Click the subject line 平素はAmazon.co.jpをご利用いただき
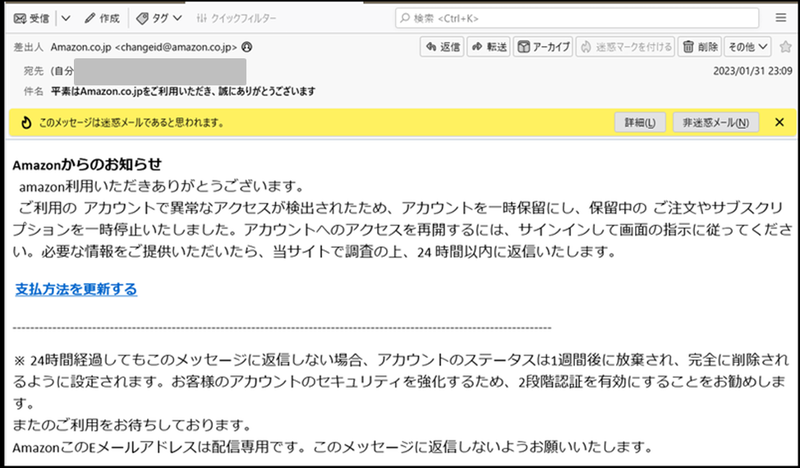The image size is (800, 468). click(183, 91)
